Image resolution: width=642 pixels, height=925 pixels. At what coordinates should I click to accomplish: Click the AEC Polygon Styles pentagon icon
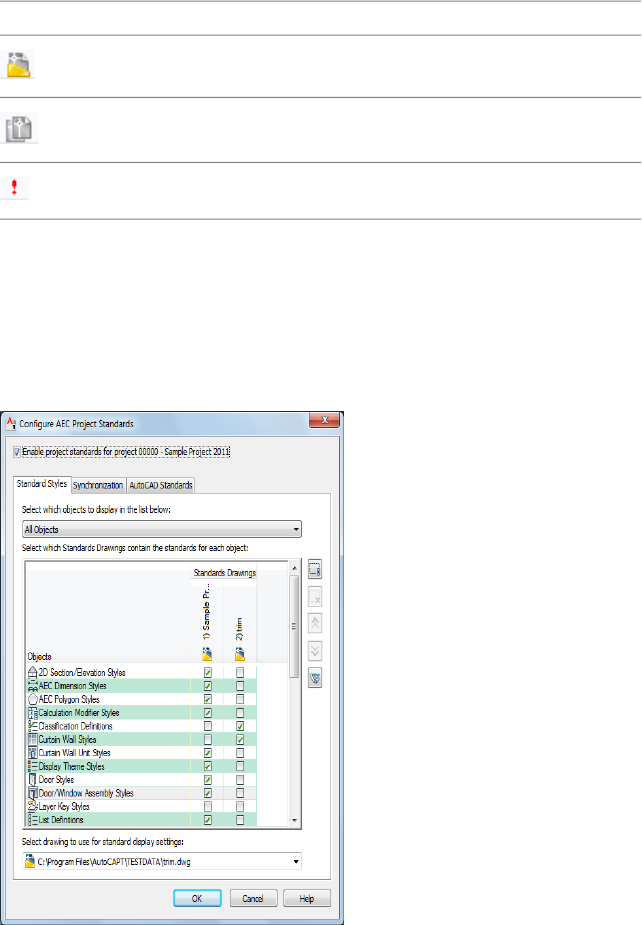pyautogui.click(x=32, y=699)
